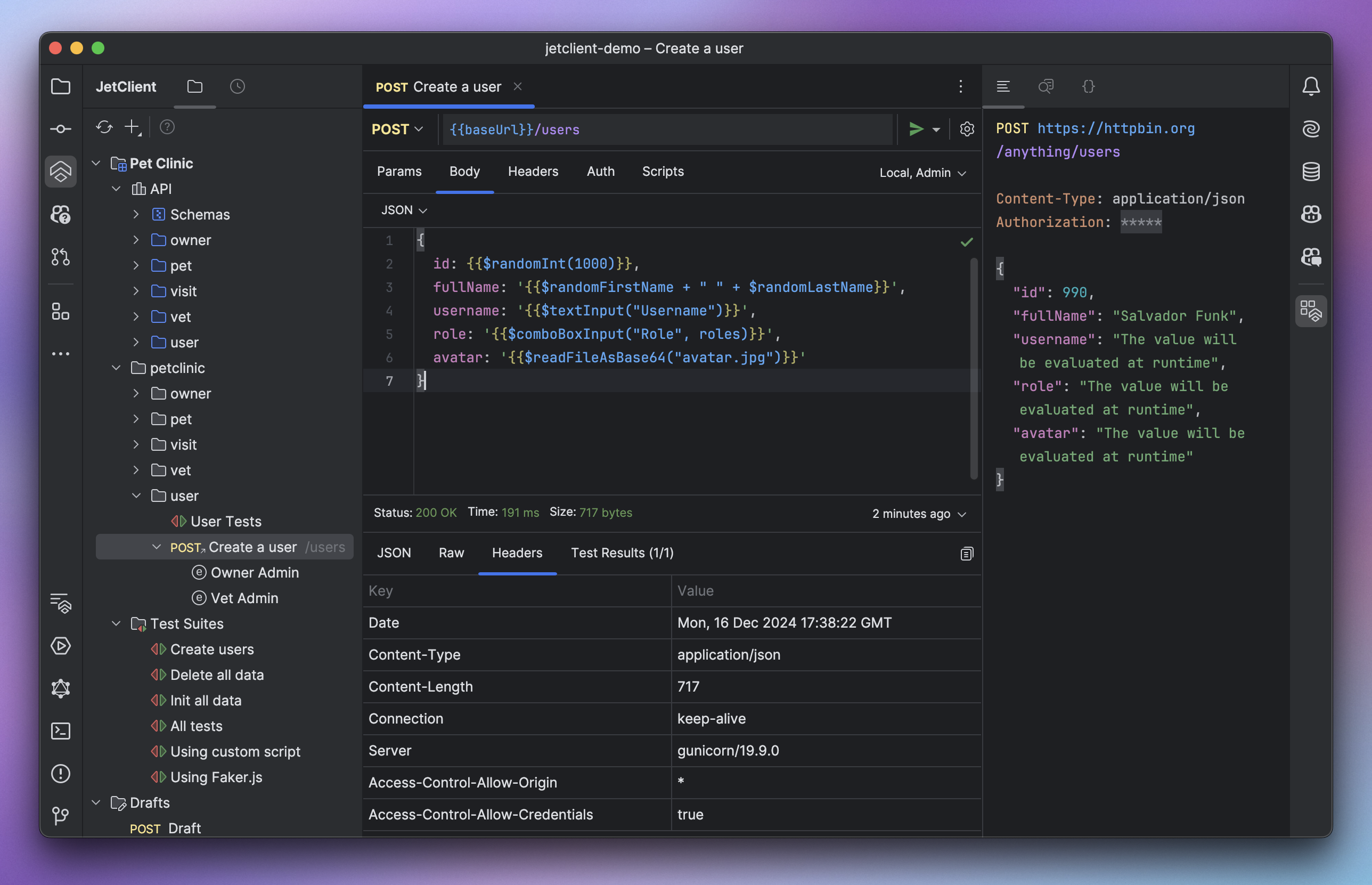This screenshot has height=885, width=1372.
Task: Click the Sync refresh icon in JetClient panel
Action: pos(104,127)
